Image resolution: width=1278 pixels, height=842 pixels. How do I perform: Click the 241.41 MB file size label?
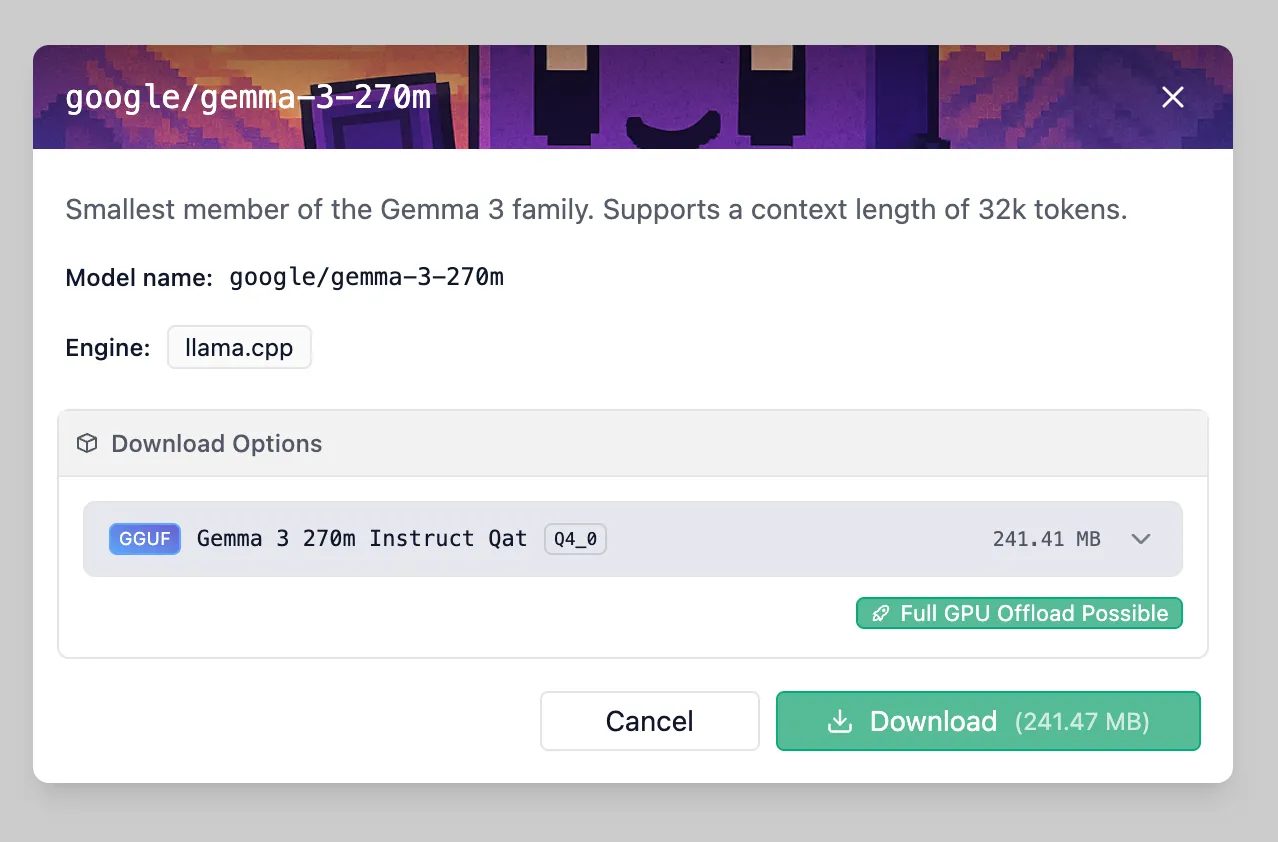coord(1046,539)
